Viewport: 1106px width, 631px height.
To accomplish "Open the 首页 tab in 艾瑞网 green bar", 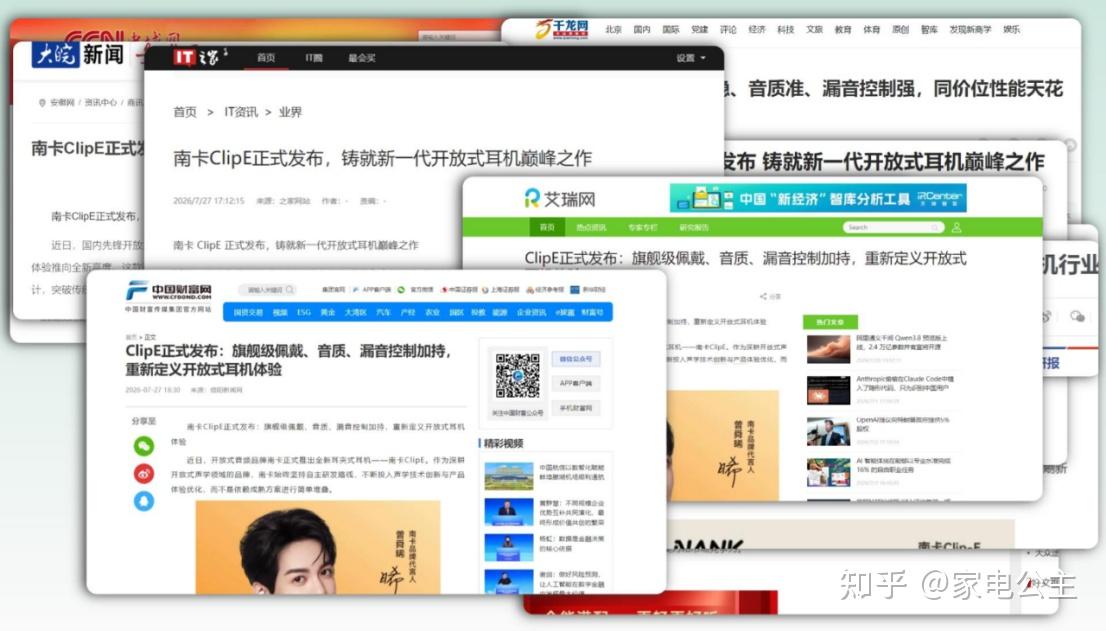I will coord(547,228).
